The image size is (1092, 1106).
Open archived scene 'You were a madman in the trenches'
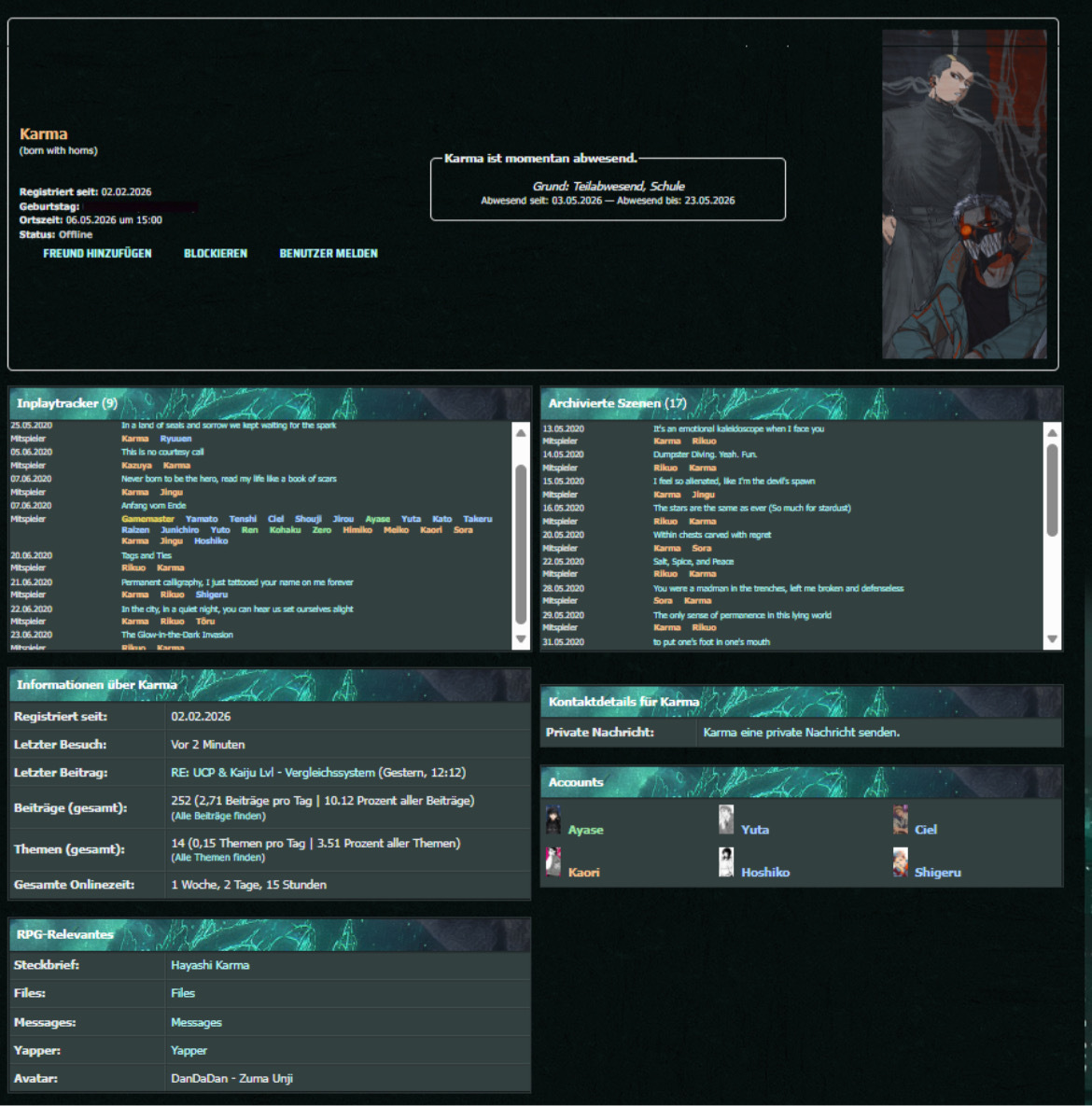pyautogui.click(x=778, y=589)
